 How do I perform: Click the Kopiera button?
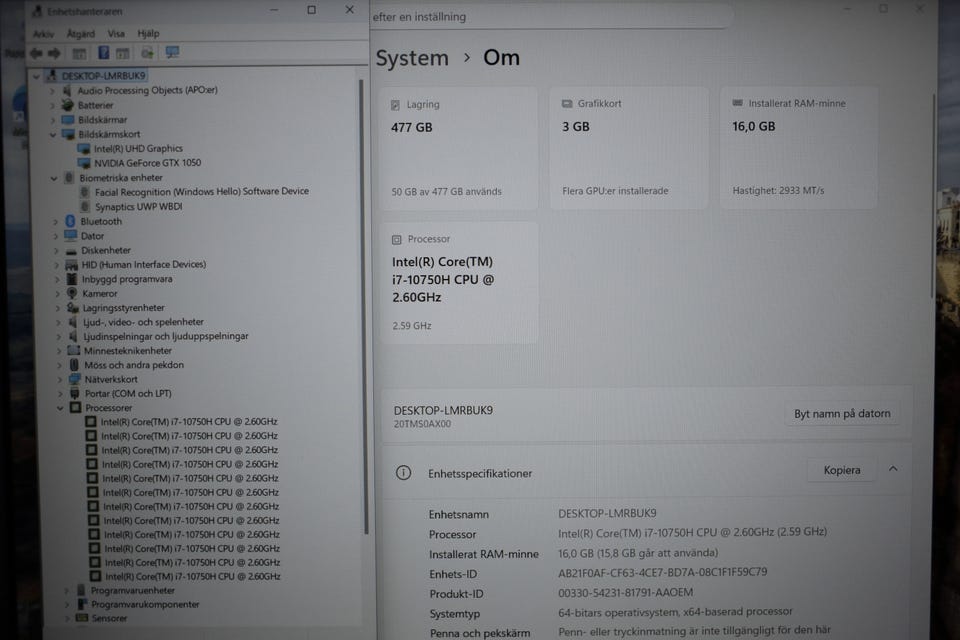coord(841,470)
